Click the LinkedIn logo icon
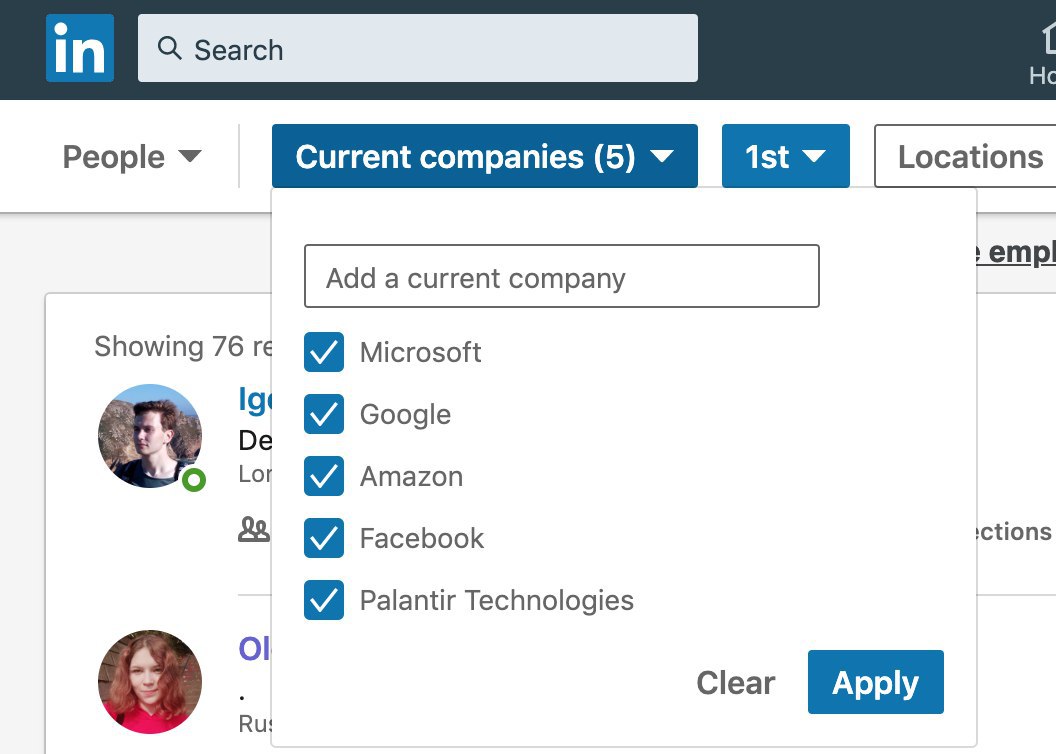1056x754 pixels. coord(79,48)
